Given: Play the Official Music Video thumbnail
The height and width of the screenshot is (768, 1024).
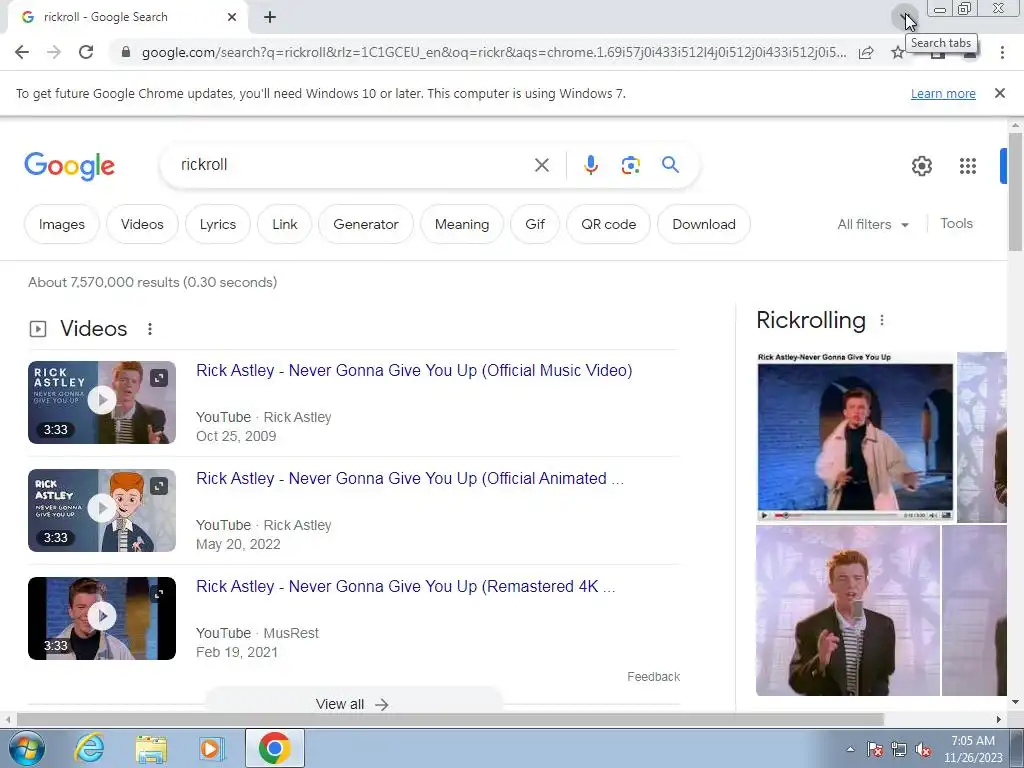Looking at the screenshot, I should (102, 400).
